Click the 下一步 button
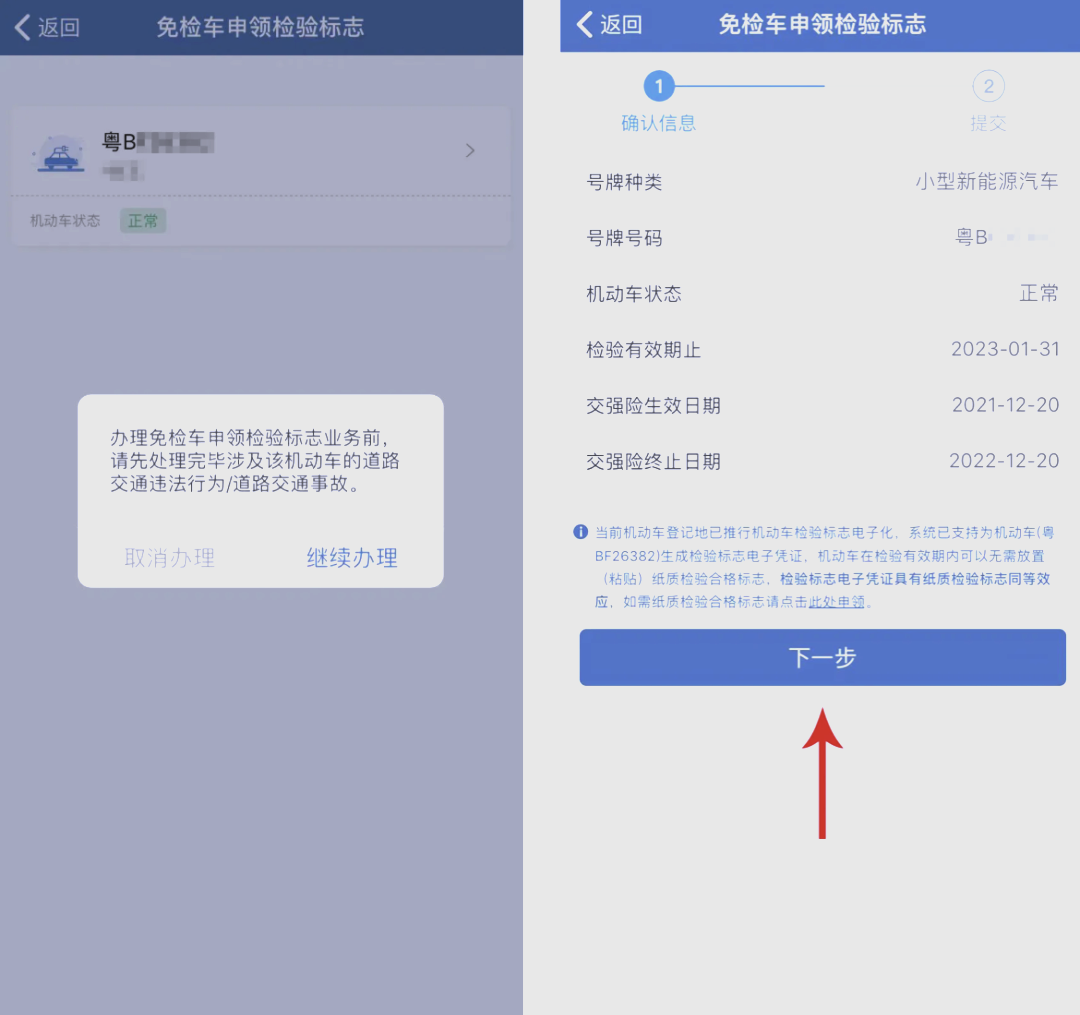The height and width of the screenshot is (1015, 1080). [822, 657]
